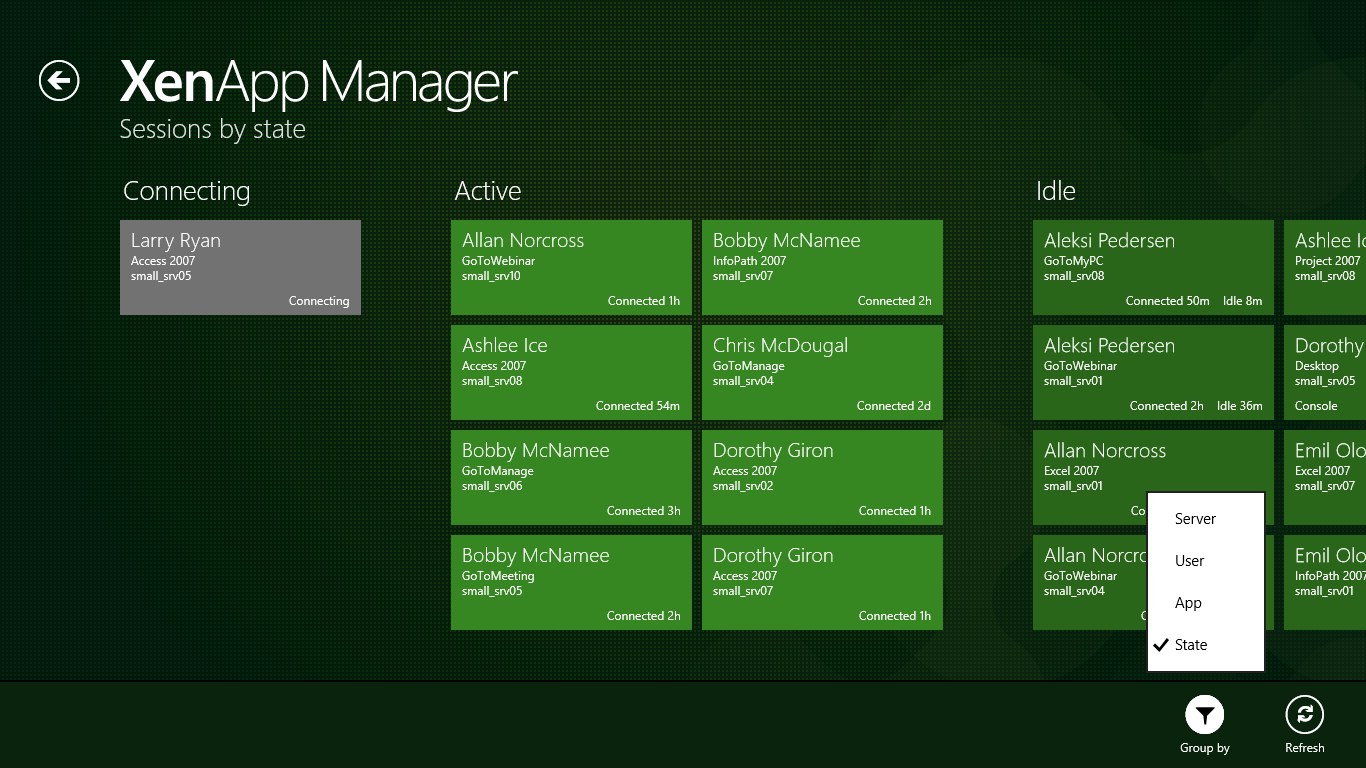Image resolution: width=1366 pixels, height=768 pixels.
Task: Select Aleksi Pedersen's GoToMyPC idle session
Action: click(x=1152, y=267)
